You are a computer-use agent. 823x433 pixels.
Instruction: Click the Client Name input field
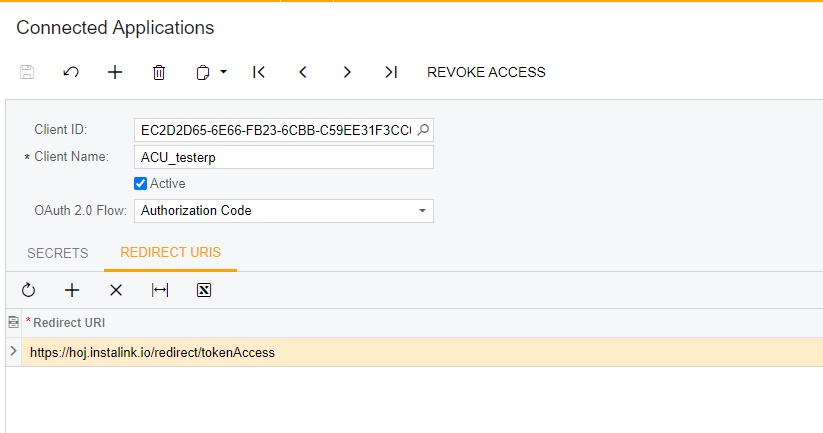pos(284,157)
